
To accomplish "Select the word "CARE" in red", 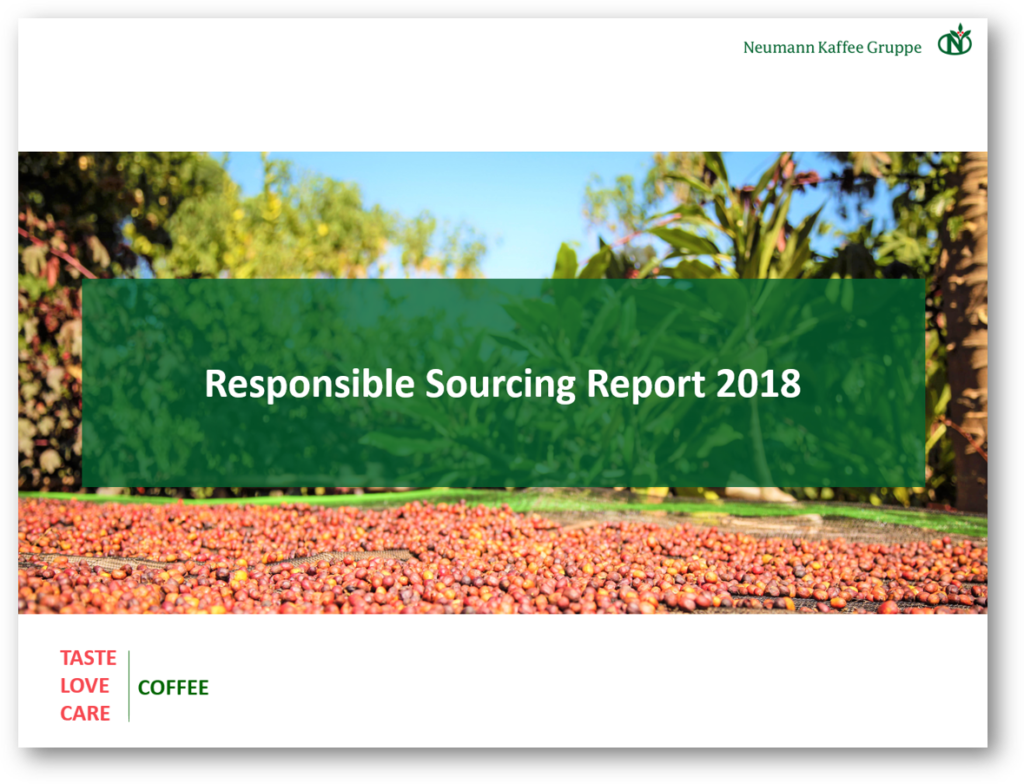I will pyautogui.click(x=85, y=713).
